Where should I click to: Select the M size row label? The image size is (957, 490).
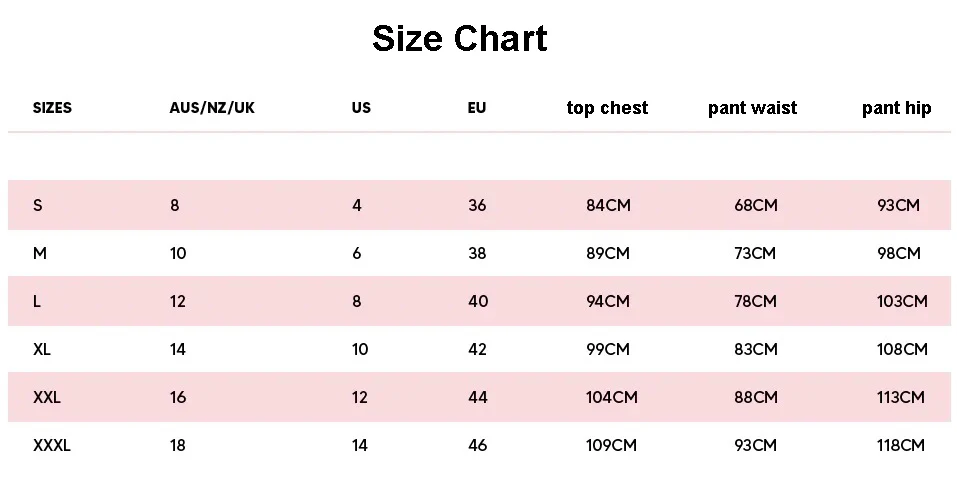point(40,254)
